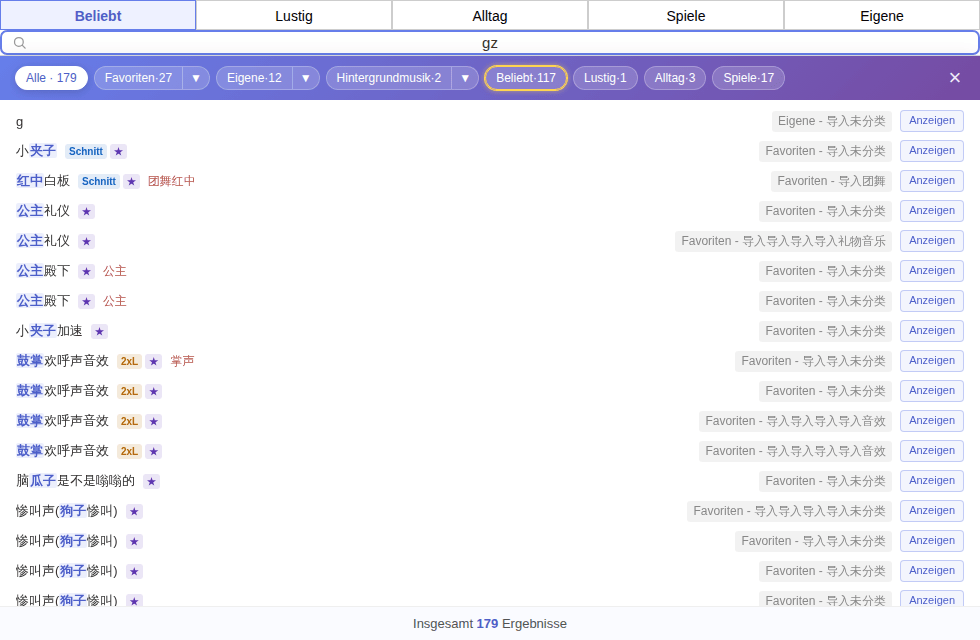Click the star icon beside 小夹子 Schnitt
This screenshot has width=980, height=640.
119,151
